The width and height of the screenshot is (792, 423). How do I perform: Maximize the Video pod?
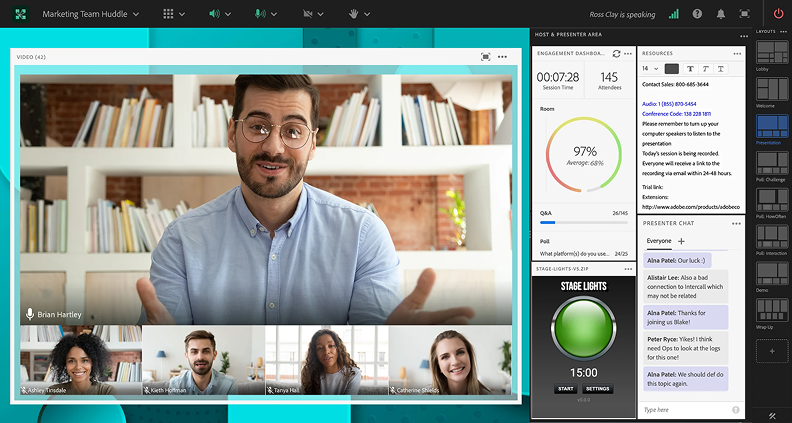pos(485,57)
